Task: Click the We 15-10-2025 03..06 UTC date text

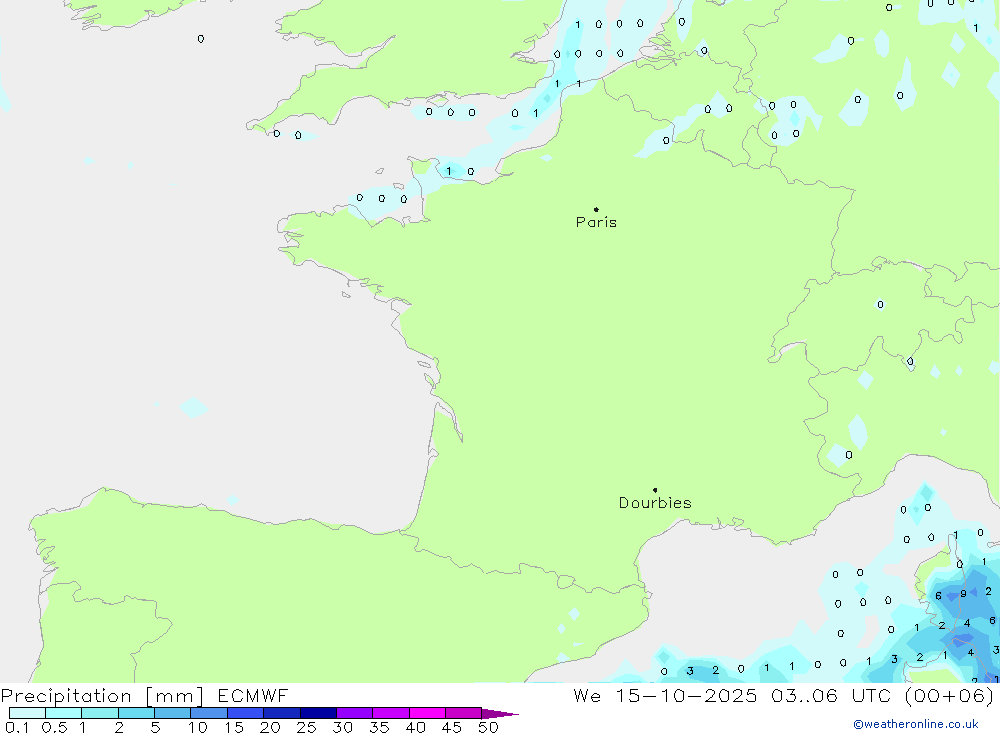Action: pyautogui.click(x=783, y=695)
